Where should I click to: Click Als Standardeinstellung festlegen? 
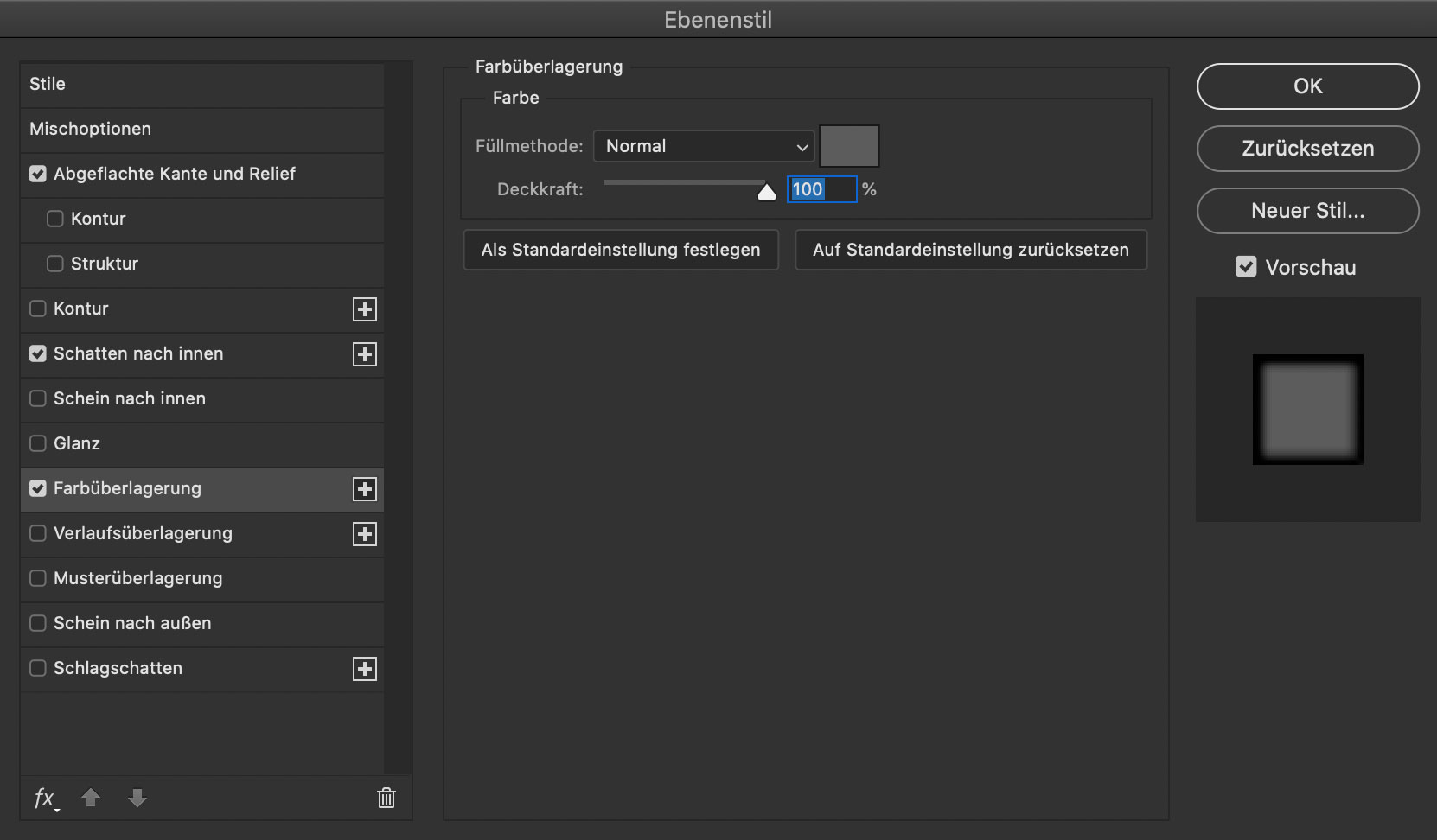[621, 250]
